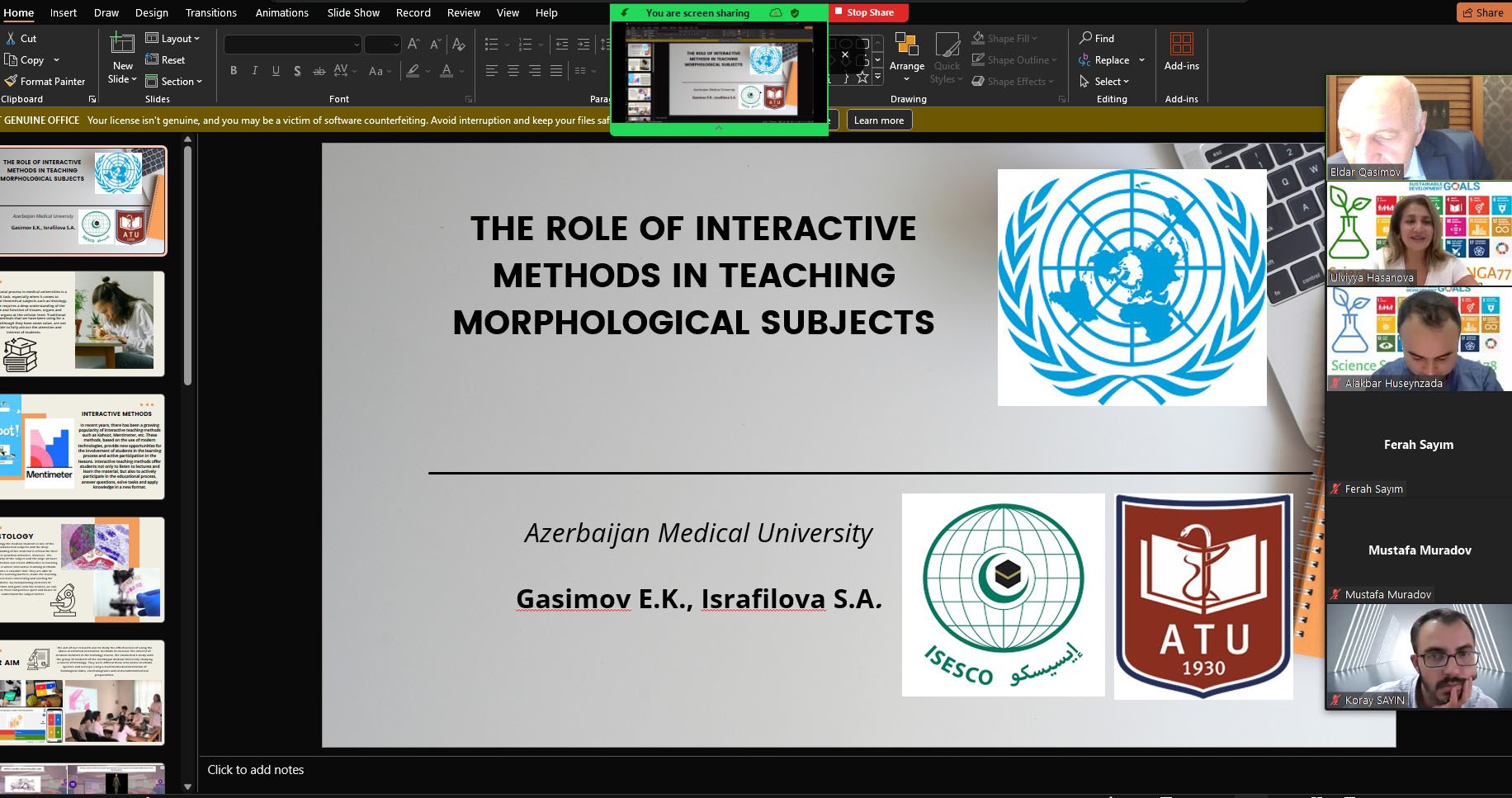Open the shapes gallery More arrow
The height and width of the screenshot is (798, 1512).
point(878,77)
